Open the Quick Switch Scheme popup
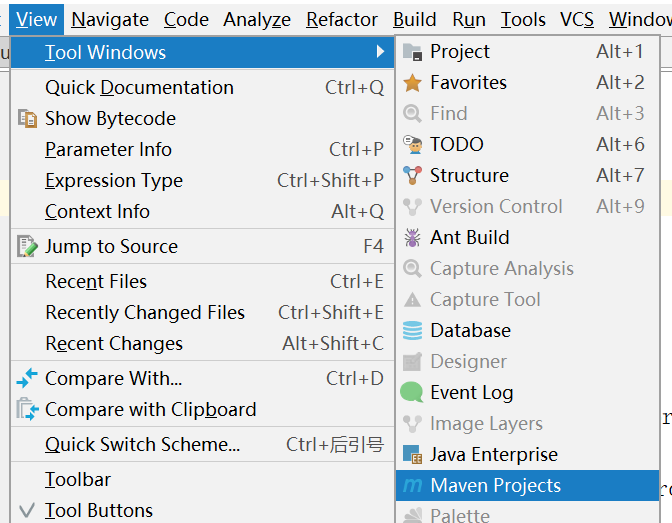The height and width of the screenshot is (523, 672). [142, 445]
